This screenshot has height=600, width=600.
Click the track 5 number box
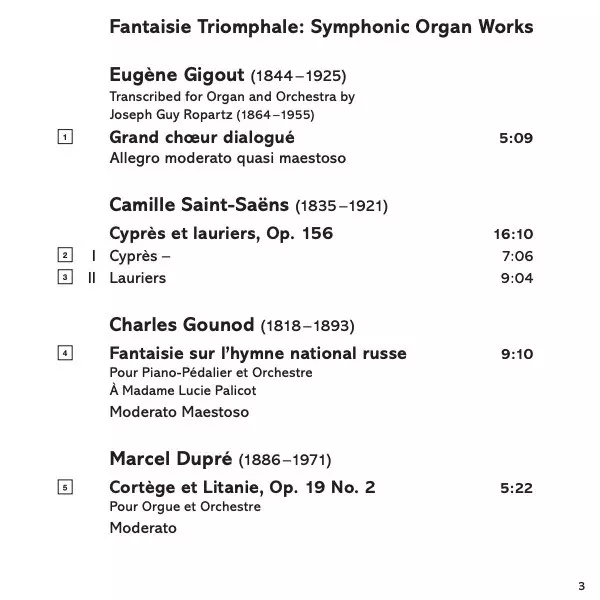click(x=66, y=487)
